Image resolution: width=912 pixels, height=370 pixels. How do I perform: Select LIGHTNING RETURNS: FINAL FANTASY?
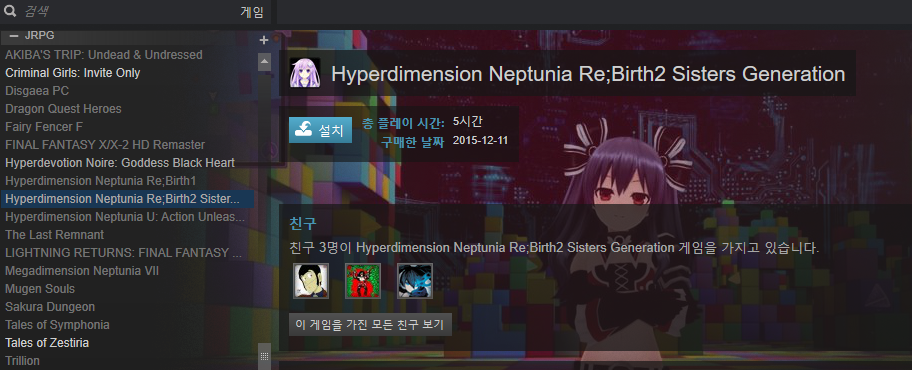point(123,253)
